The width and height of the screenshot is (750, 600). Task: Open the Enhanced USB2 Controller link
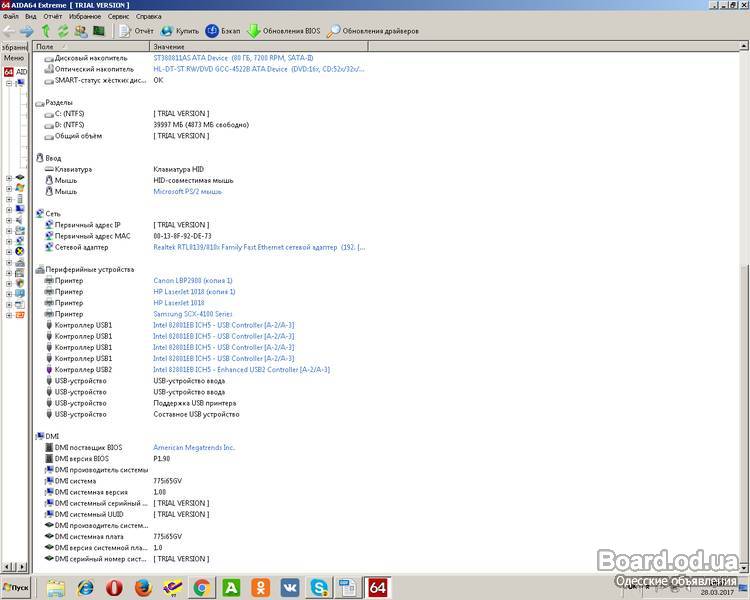click(x=242, y=369)
